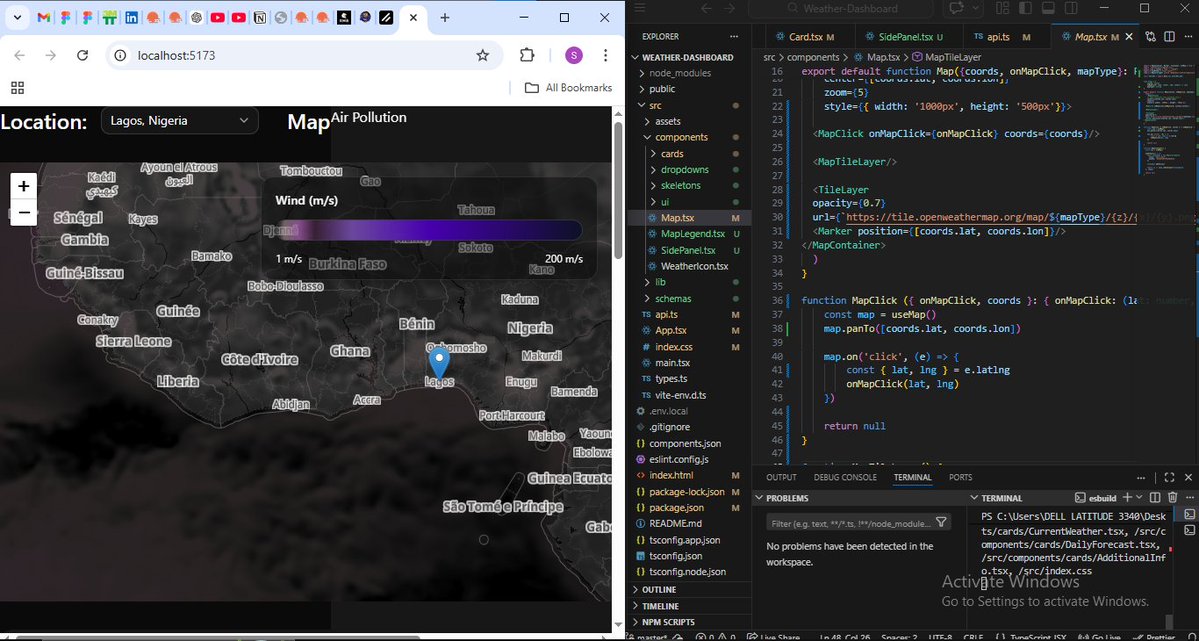Screen dimensions: 1199x641
Task: Kill the terminal using the trash icon
Action: (x=1172, y=497)
